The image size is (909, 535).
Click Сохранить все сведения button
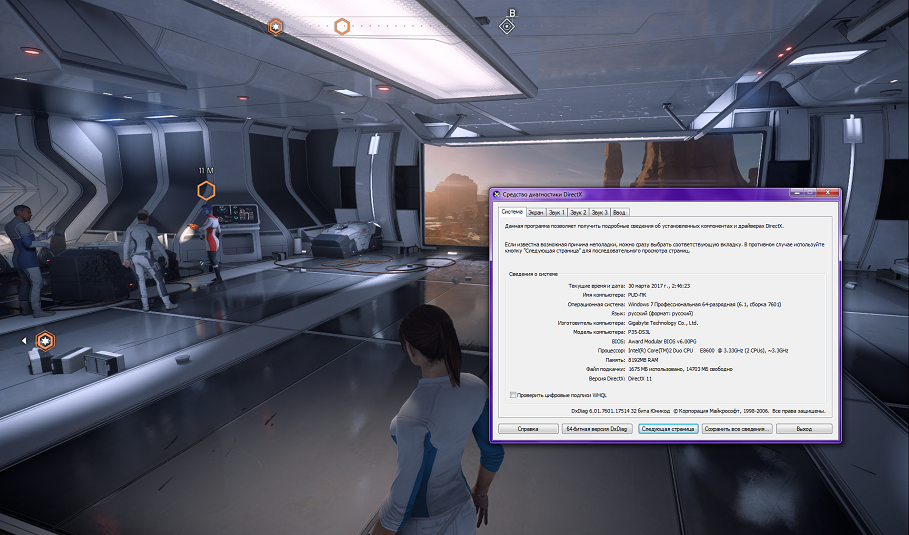pos(737,429)
